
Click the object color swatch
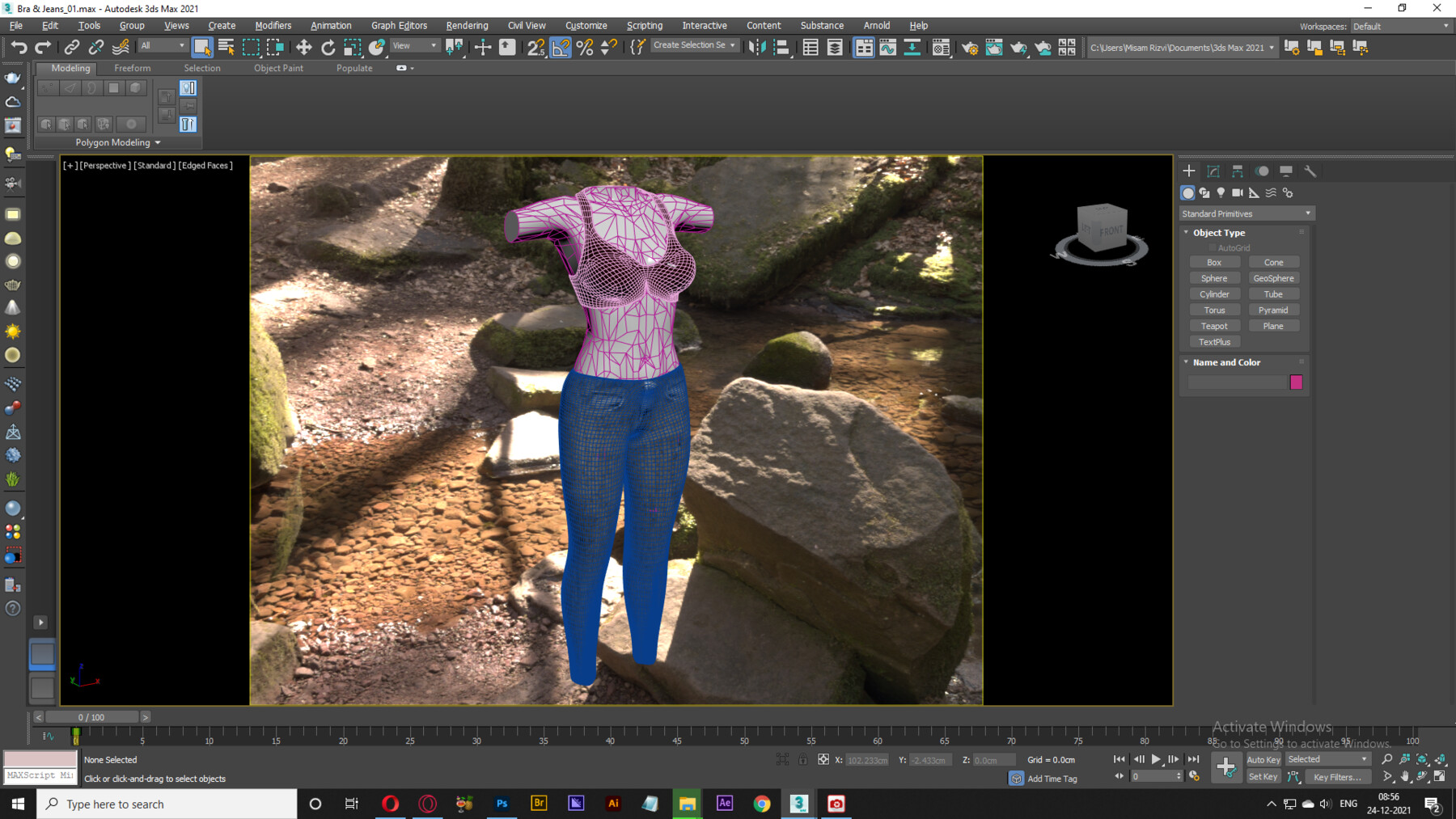pyautogui.click(x=1297, y=382)
